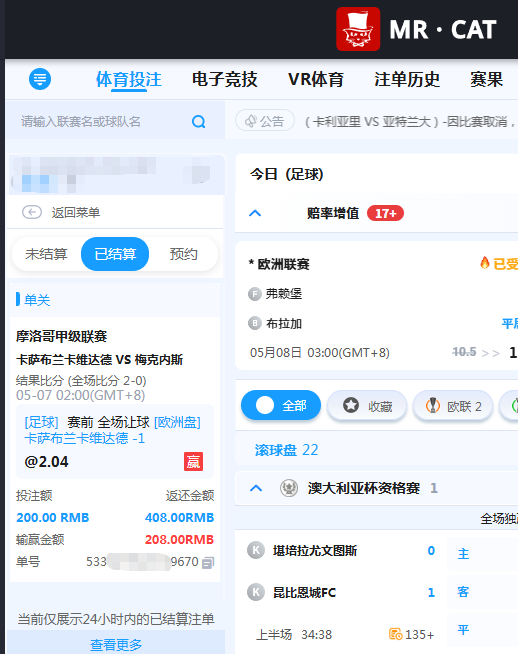Image resolution: width=518 pixels, height=654 pixels.
Task: Select the 欧联 2 filter
Action: click(453, 405)
